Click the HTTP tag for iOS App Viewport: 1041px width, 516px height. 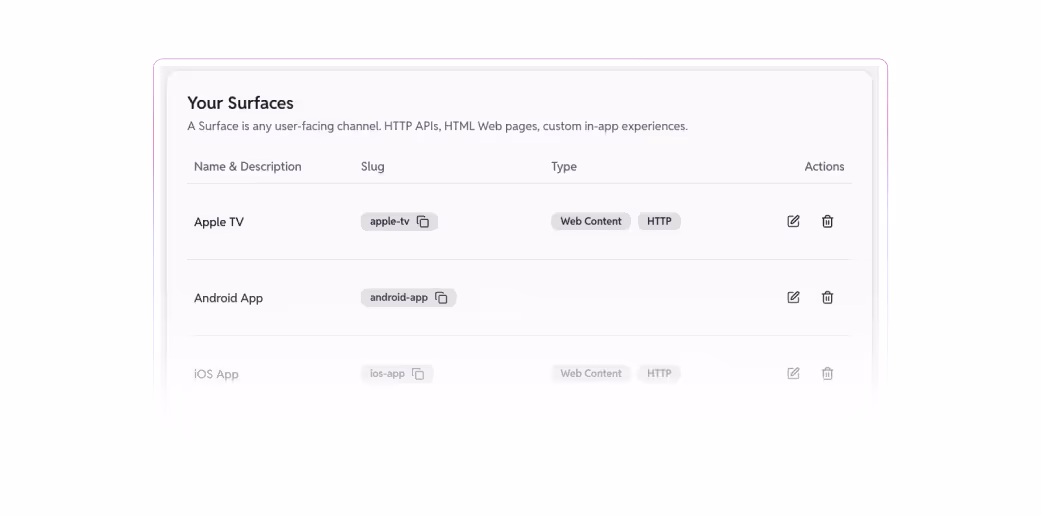click(659, 373)
